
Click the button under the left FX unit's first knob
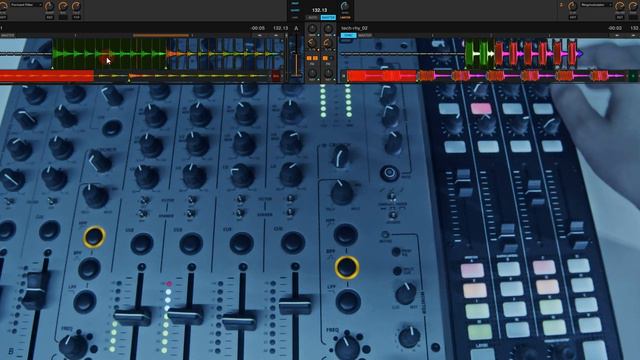tap(49, 18)
